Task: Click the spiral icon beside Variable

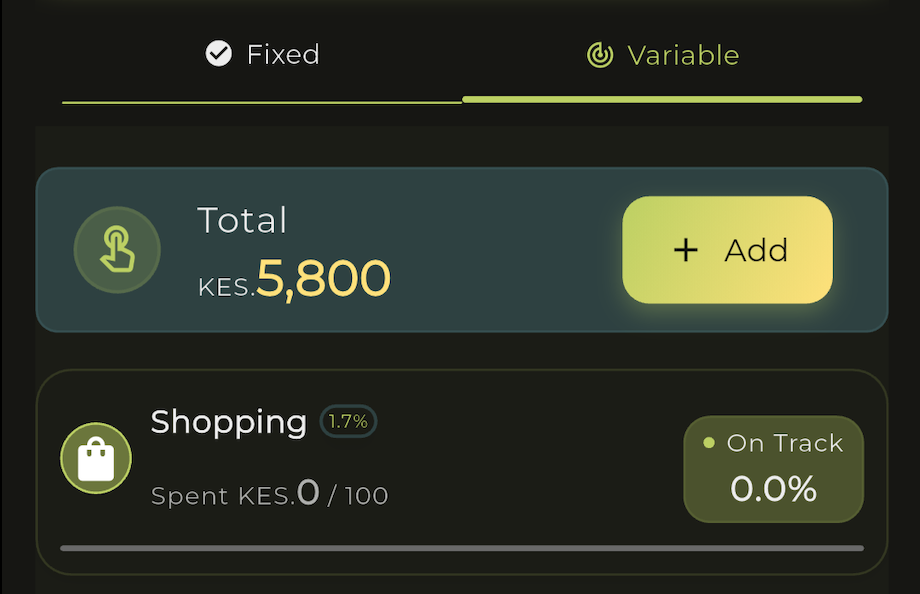Action: tap(600, 55)
